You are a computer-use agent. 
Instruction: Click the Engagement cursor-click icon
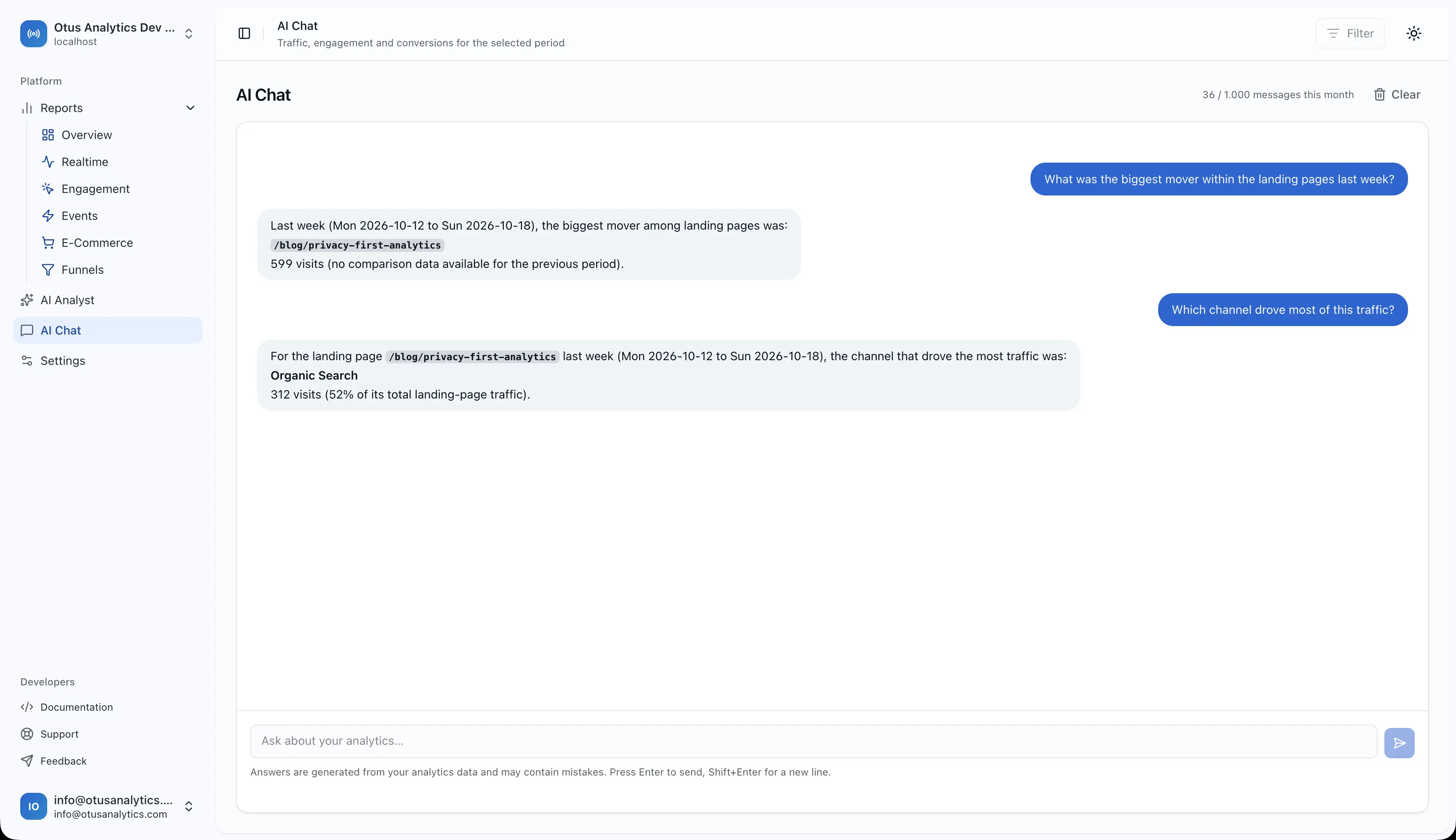click(x=48, y=189)
